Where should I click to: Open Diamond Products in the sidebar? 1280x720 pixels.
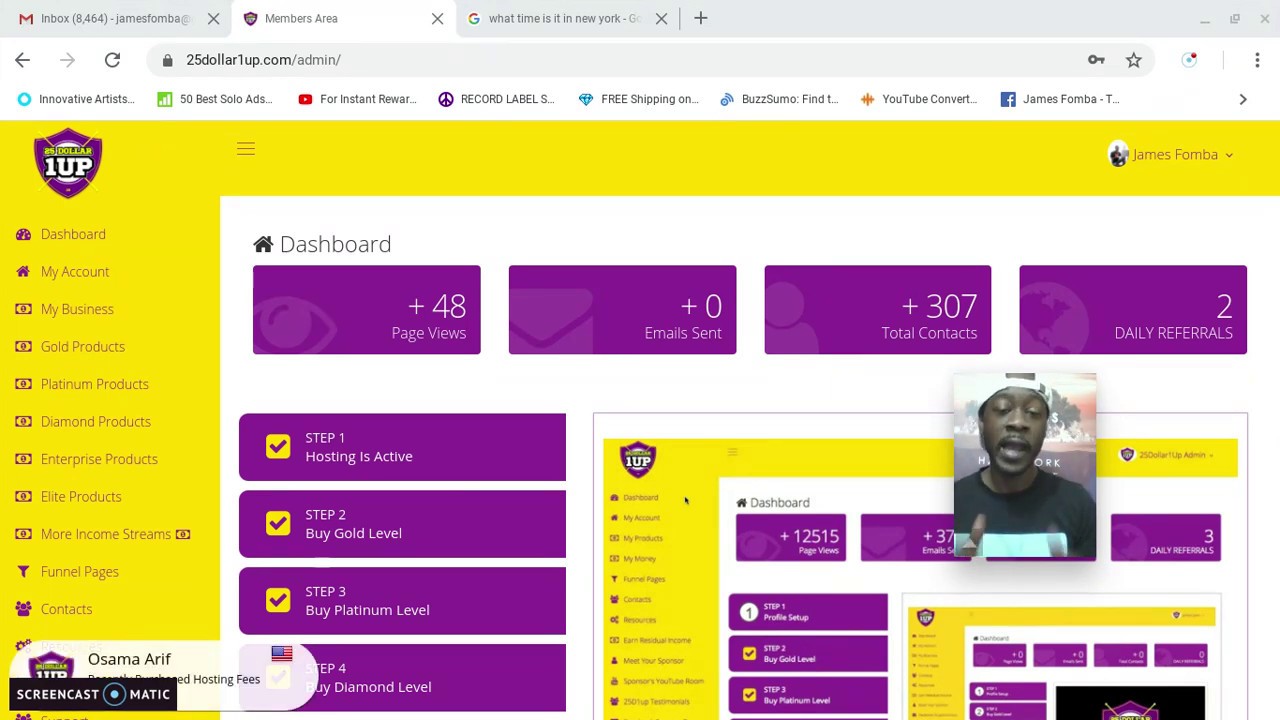96,422
